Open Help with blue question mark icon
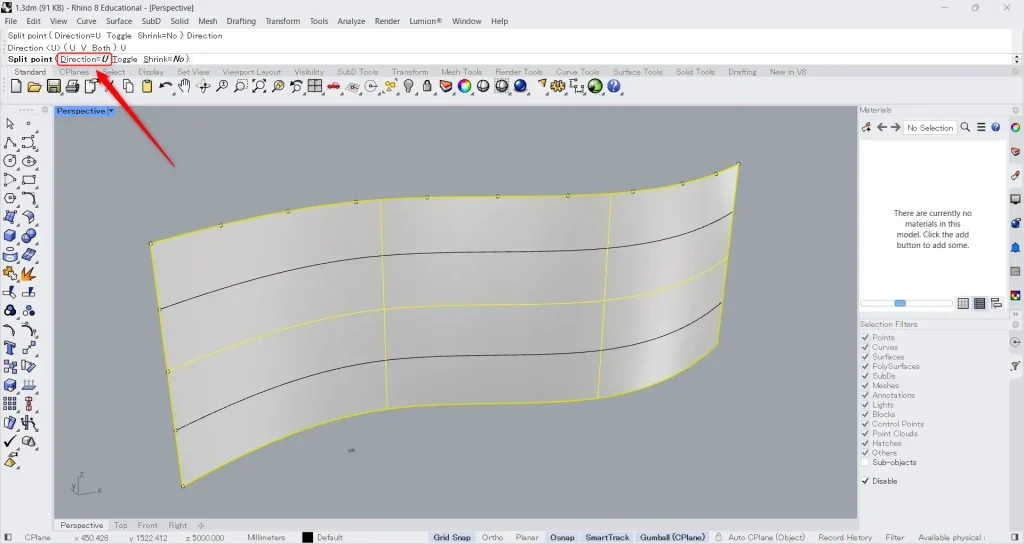1024x544 pixels. point(614,86)
